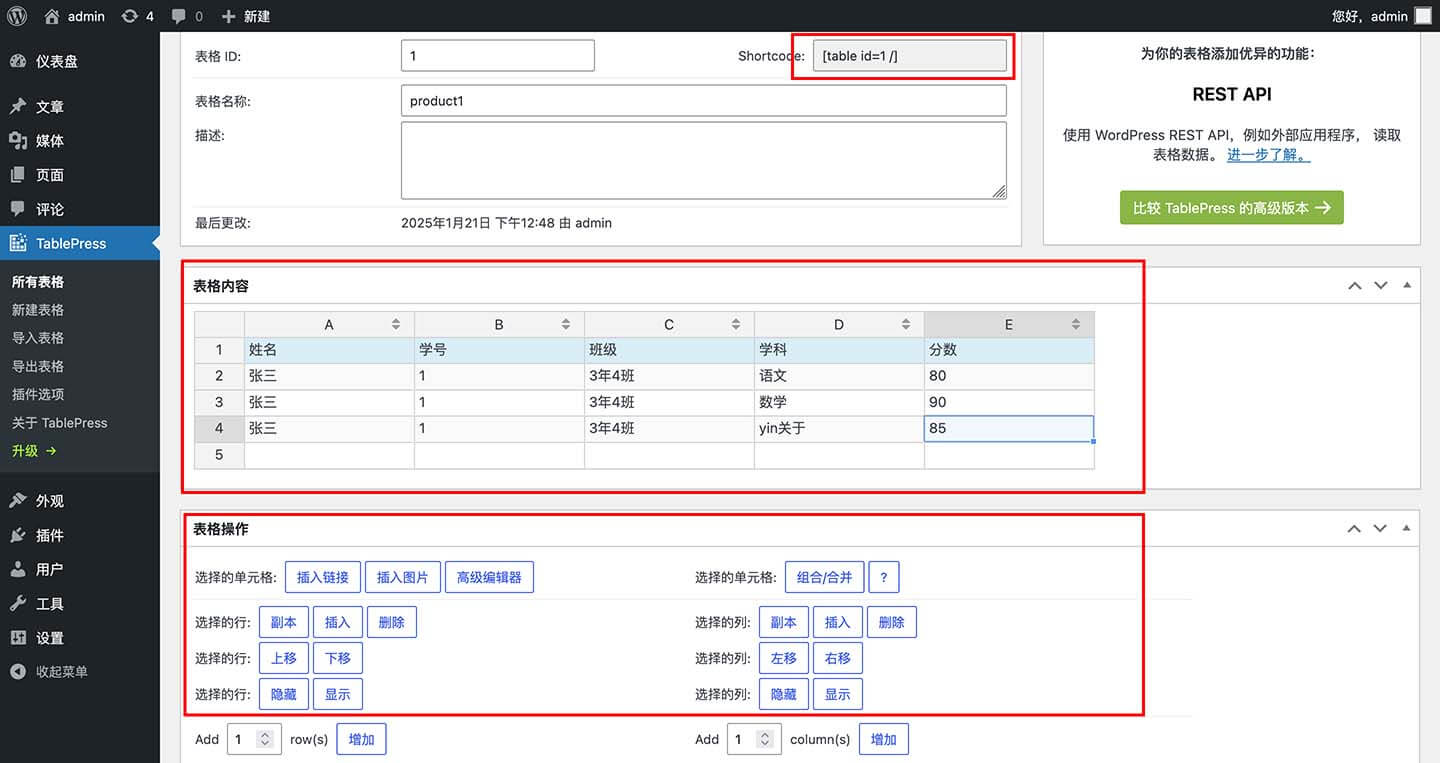Collapse the sidebar with 收起菜单
Viewport: 1440px width, 763px height.
50,672
